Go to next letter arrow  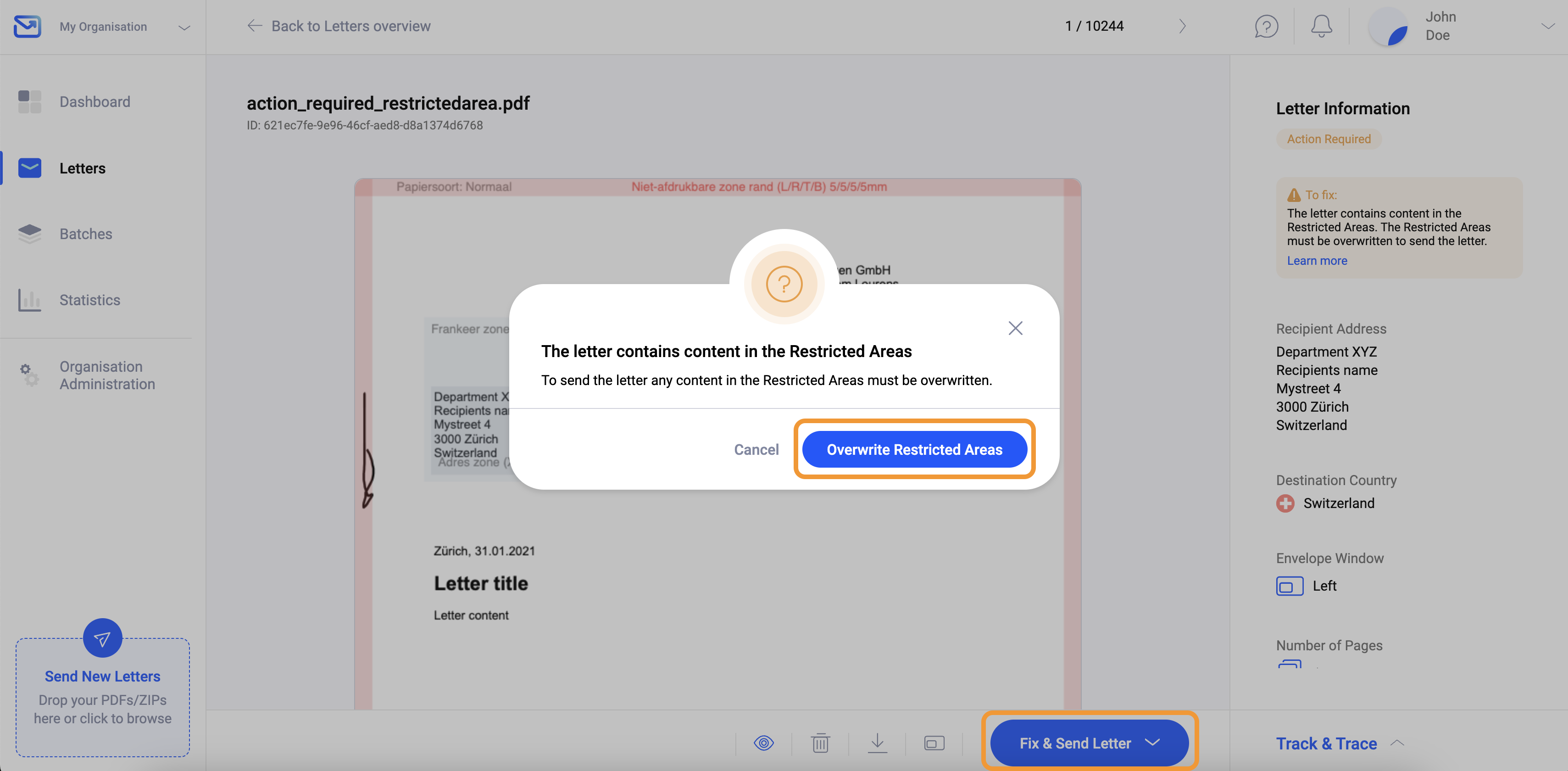pyautogui.click(x=1182, y=26)
